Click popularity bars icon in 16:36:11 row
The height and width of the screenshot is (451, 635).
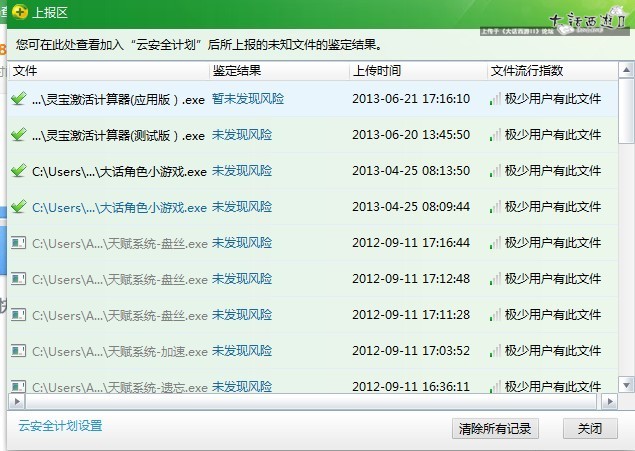tap(495, 387)
